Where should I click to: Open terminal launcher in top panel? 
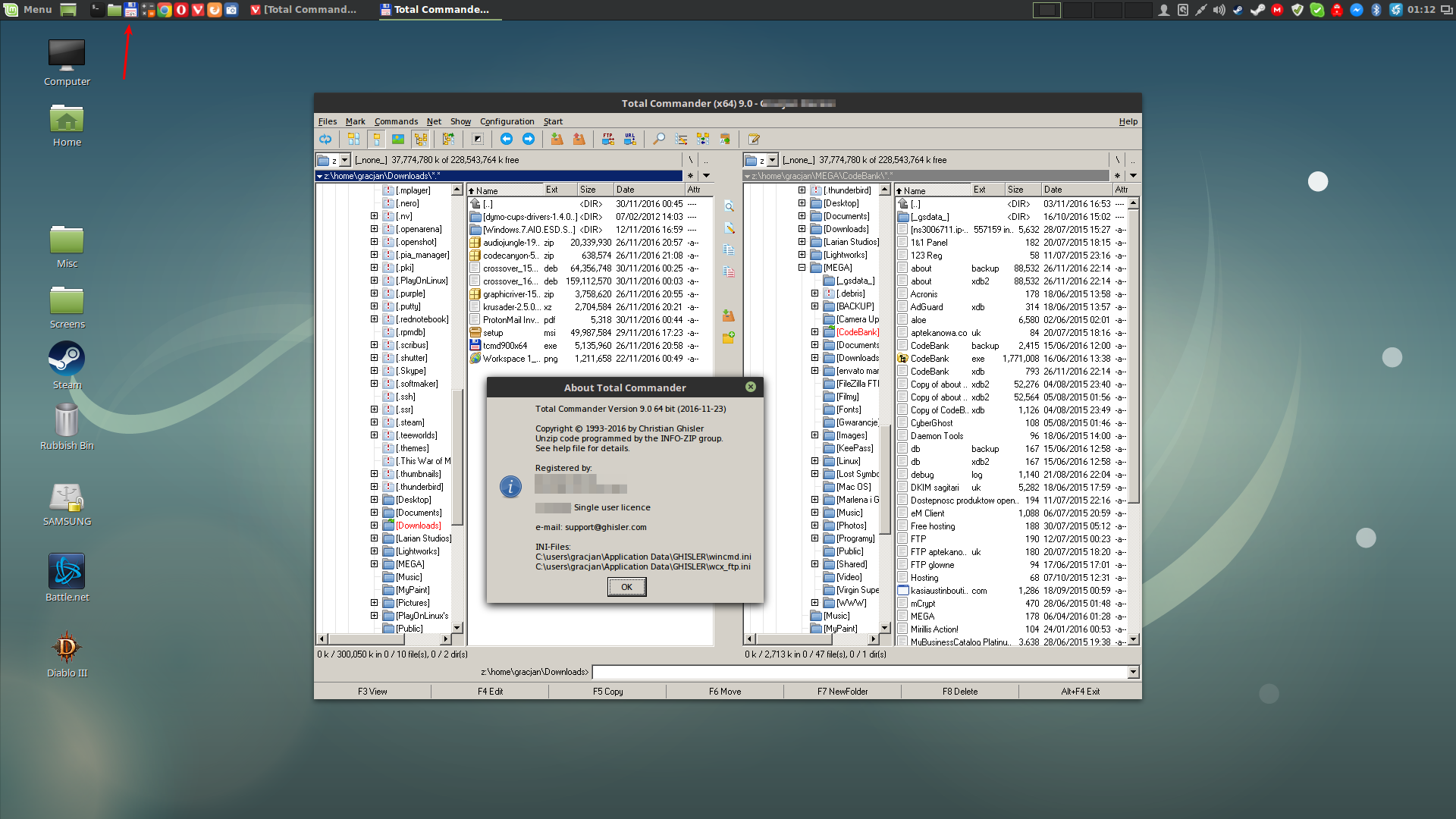97,10
